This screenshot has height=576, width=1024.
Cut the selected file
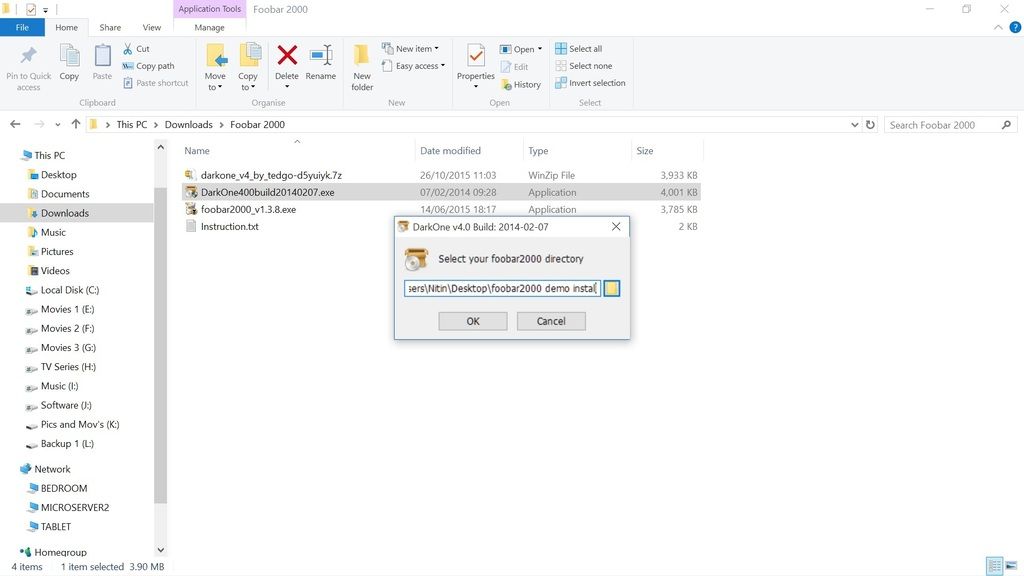(136, 49)
